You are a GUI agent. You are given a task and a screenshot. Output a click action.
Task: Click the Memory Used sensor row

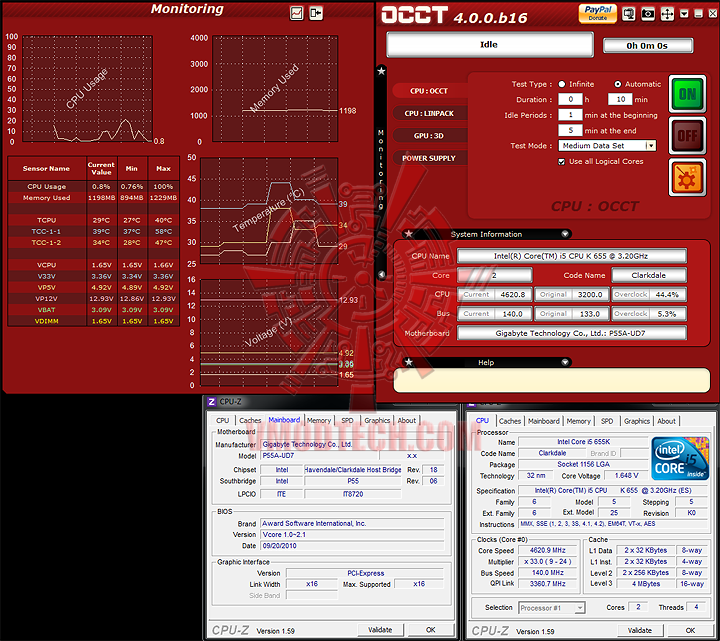point(93,197)
